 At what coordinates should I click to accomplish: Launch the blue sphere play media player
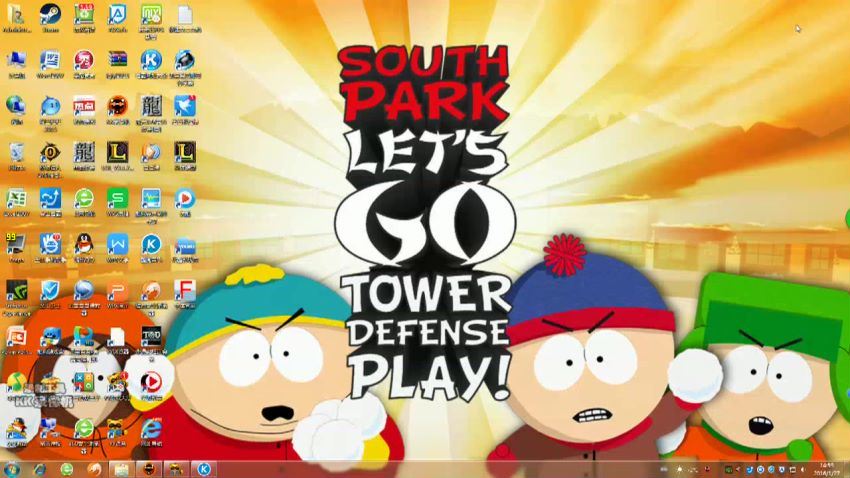(x=84, y=291)
